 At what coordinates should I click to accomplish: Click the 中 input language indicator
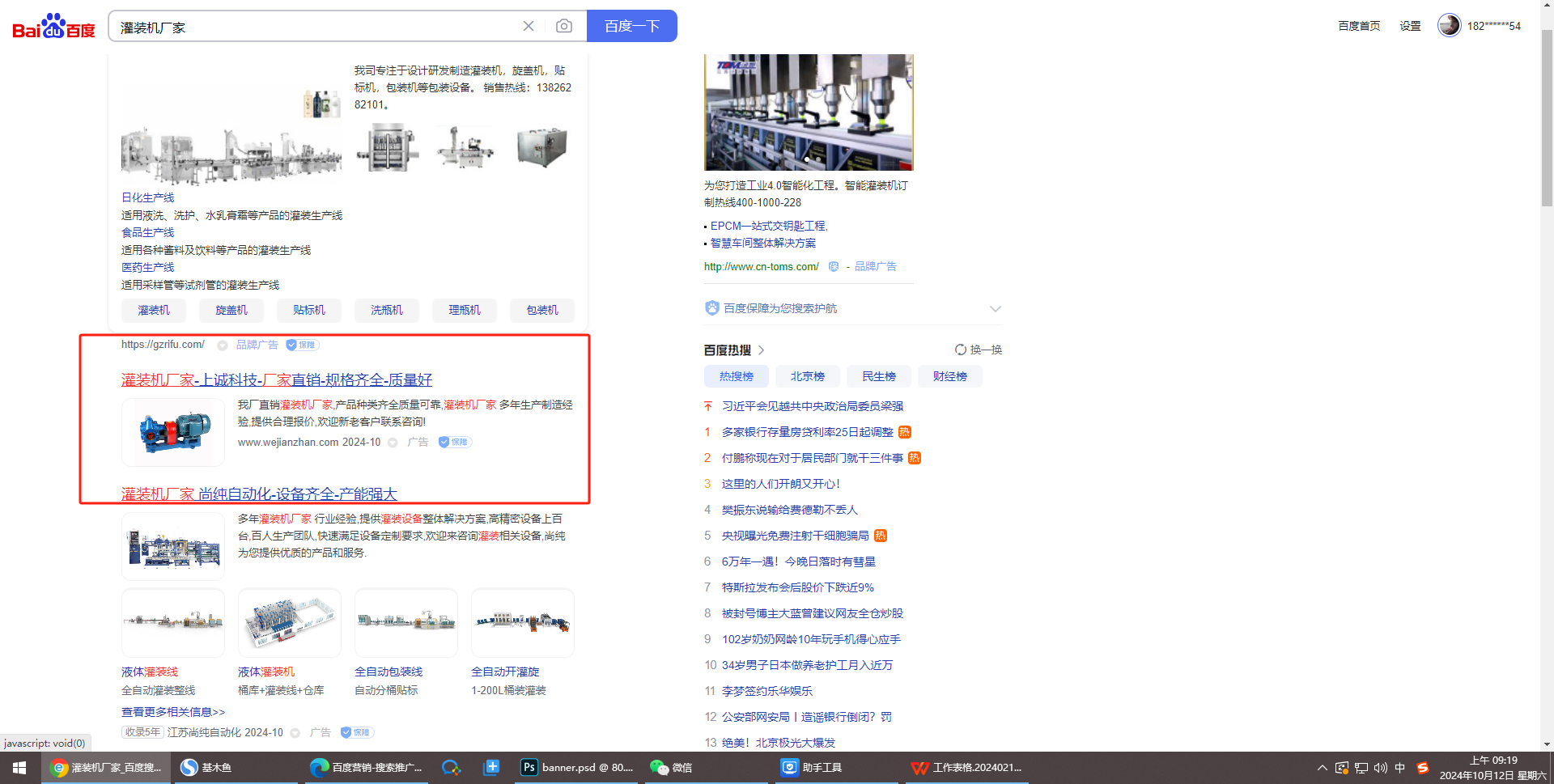[1400, 768]
